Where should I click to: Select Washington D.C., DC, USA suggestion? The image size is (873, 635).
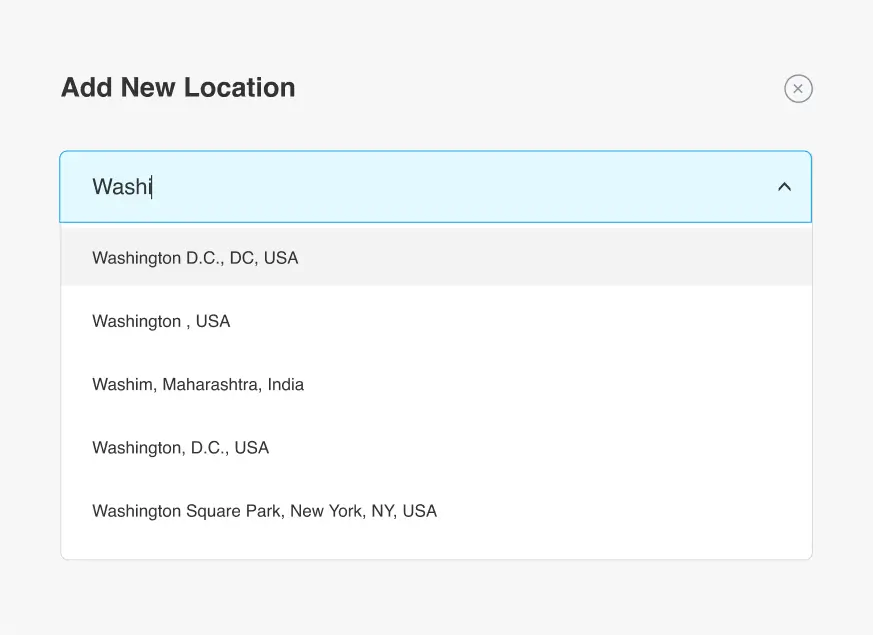[x=436, y=258]
